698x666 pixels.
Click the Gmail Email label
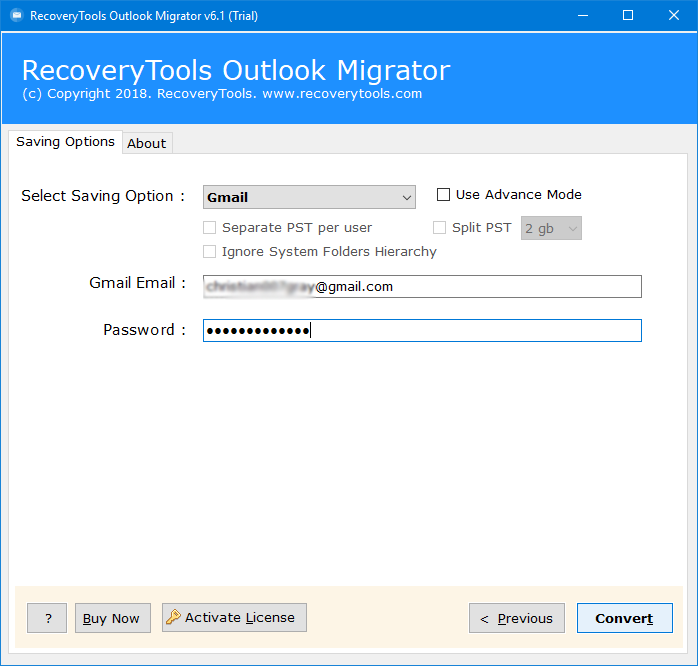tap(137, 283)
